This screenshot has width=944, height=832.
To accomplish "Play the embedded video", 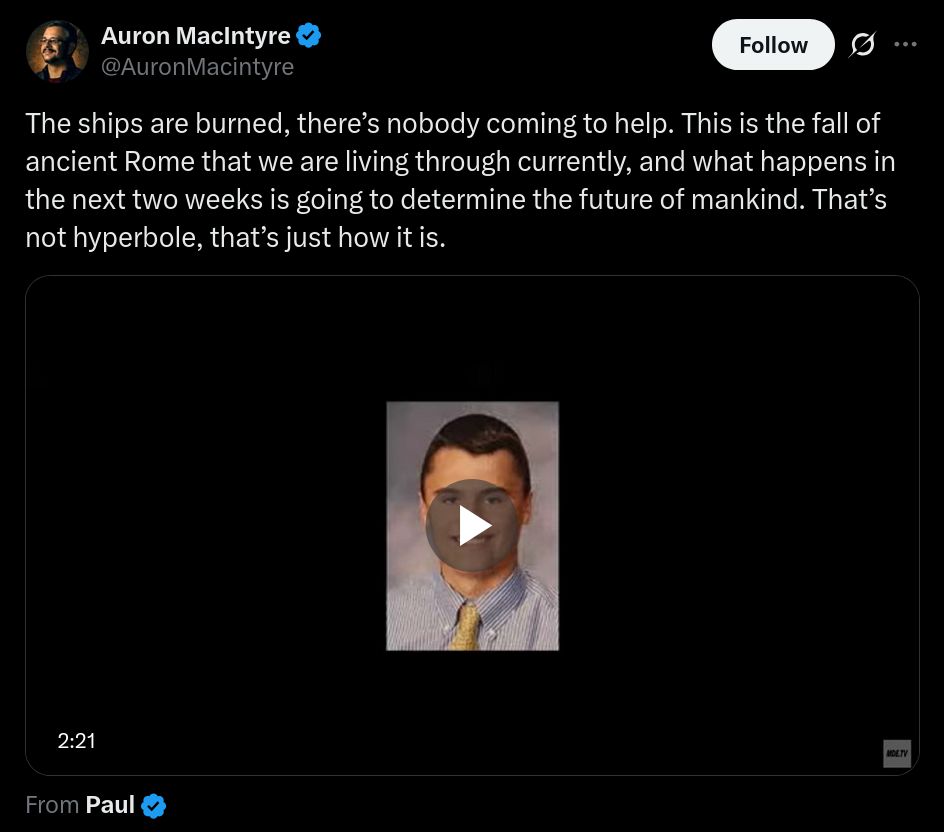I will 472,526.
